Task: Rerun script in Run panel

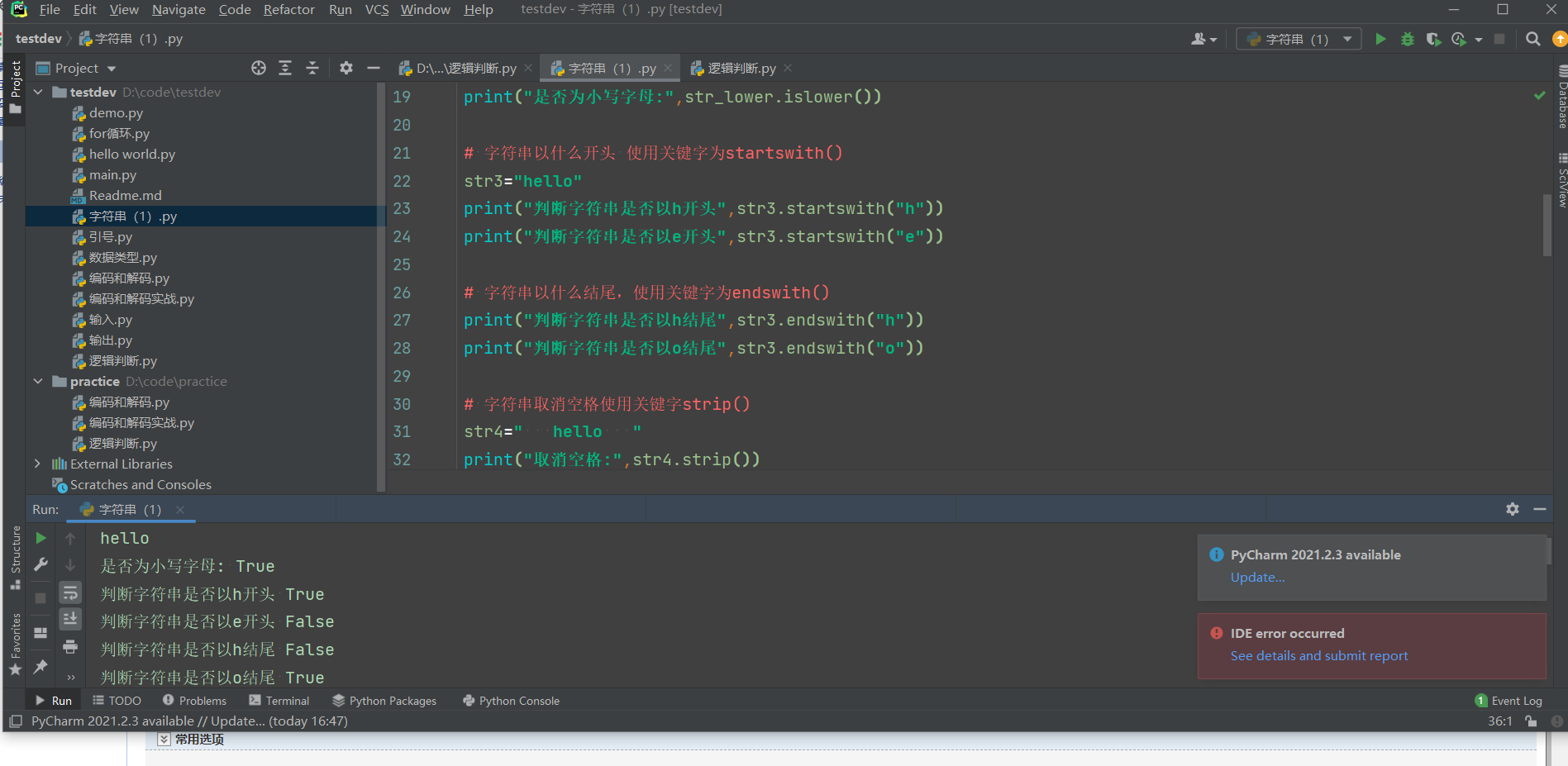Action: (41, 538)
